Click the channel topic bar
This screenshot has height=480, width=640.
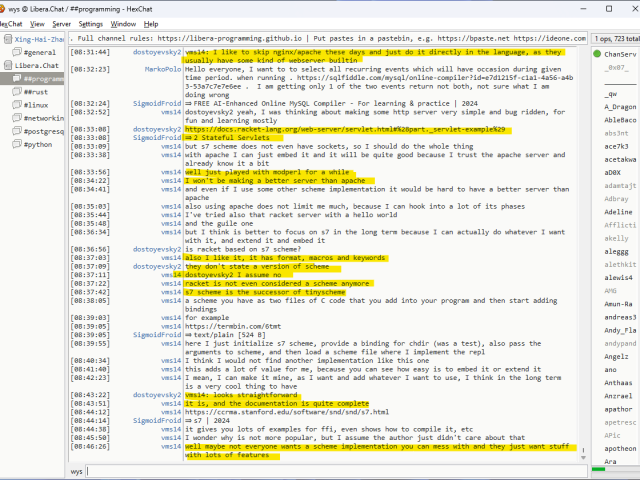pos(330,37)
